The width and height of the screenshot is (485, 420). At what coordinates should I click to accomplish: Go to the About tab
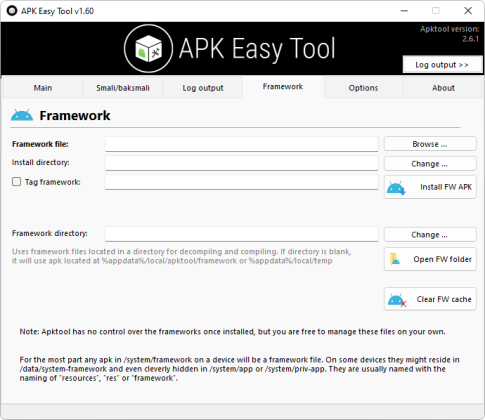(443, 88)
